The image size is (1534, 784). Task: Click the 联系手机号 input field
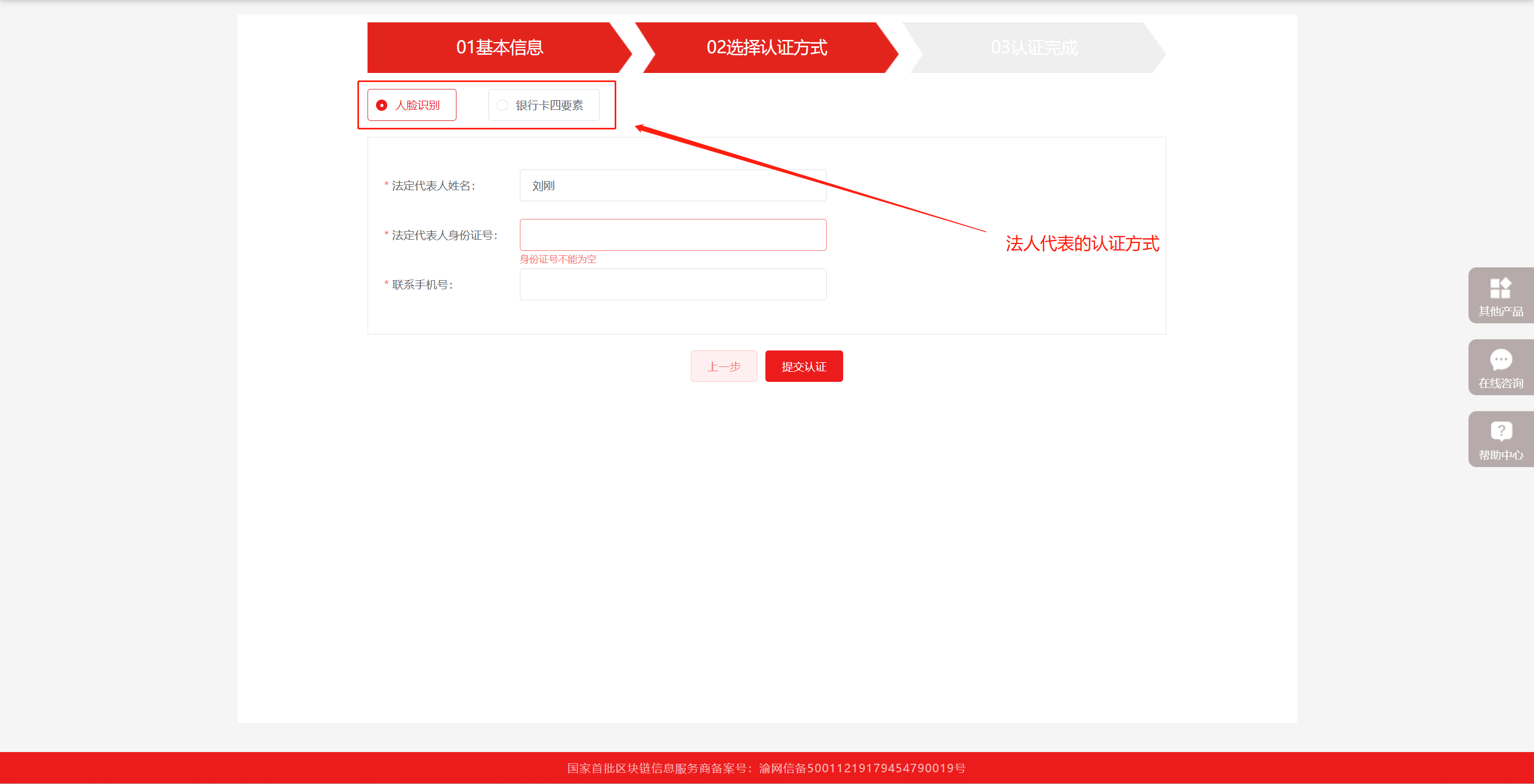pos(672,284)
